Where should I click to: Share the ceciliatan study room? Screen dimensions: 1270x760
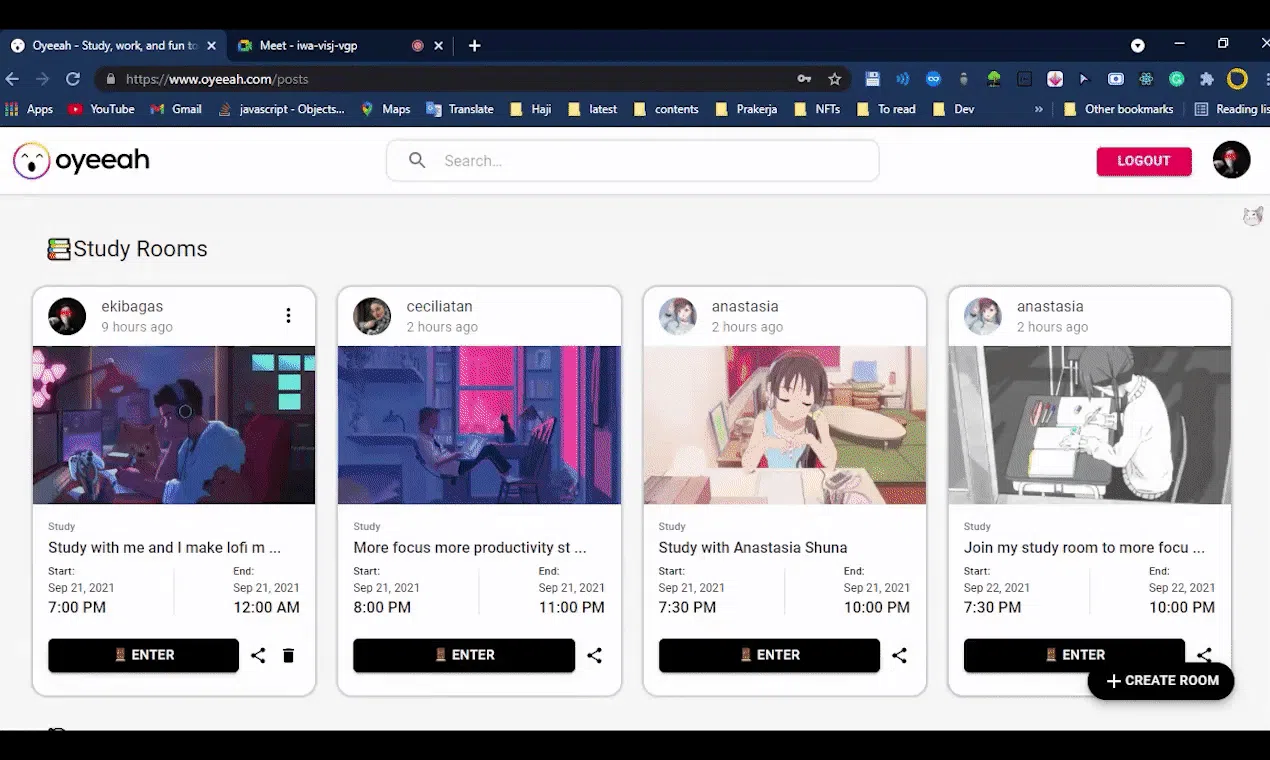coord(594,656)
